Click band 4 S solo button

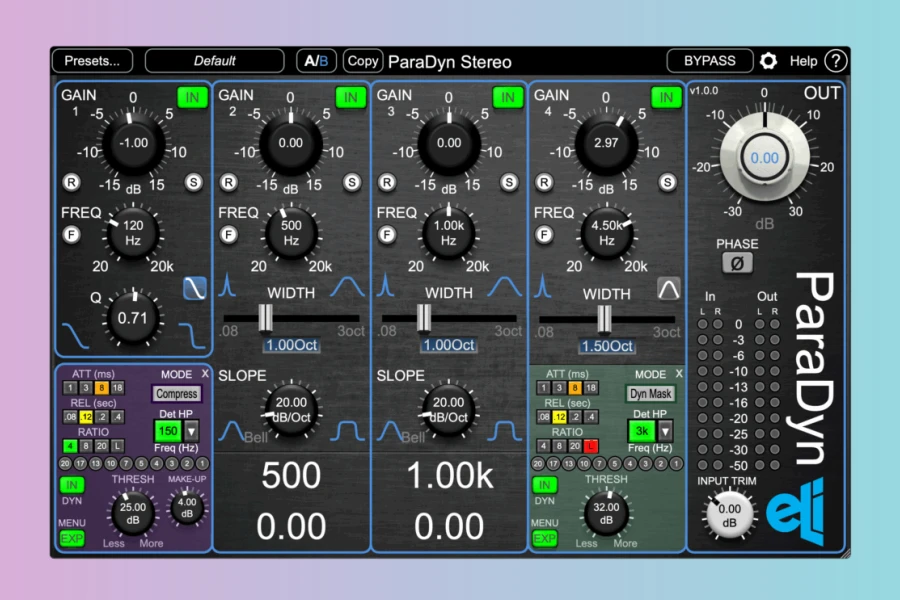667,183
